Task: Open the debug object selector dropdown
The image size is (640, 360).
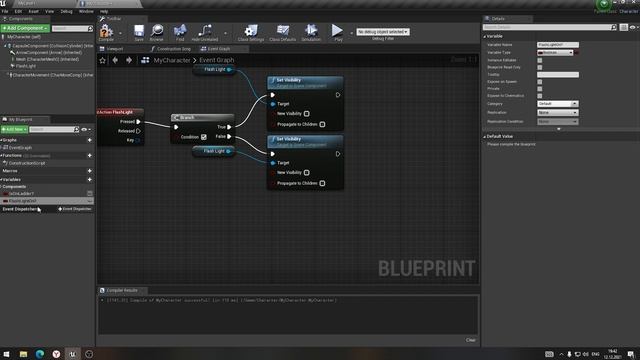Action: (x=383, y=32)
